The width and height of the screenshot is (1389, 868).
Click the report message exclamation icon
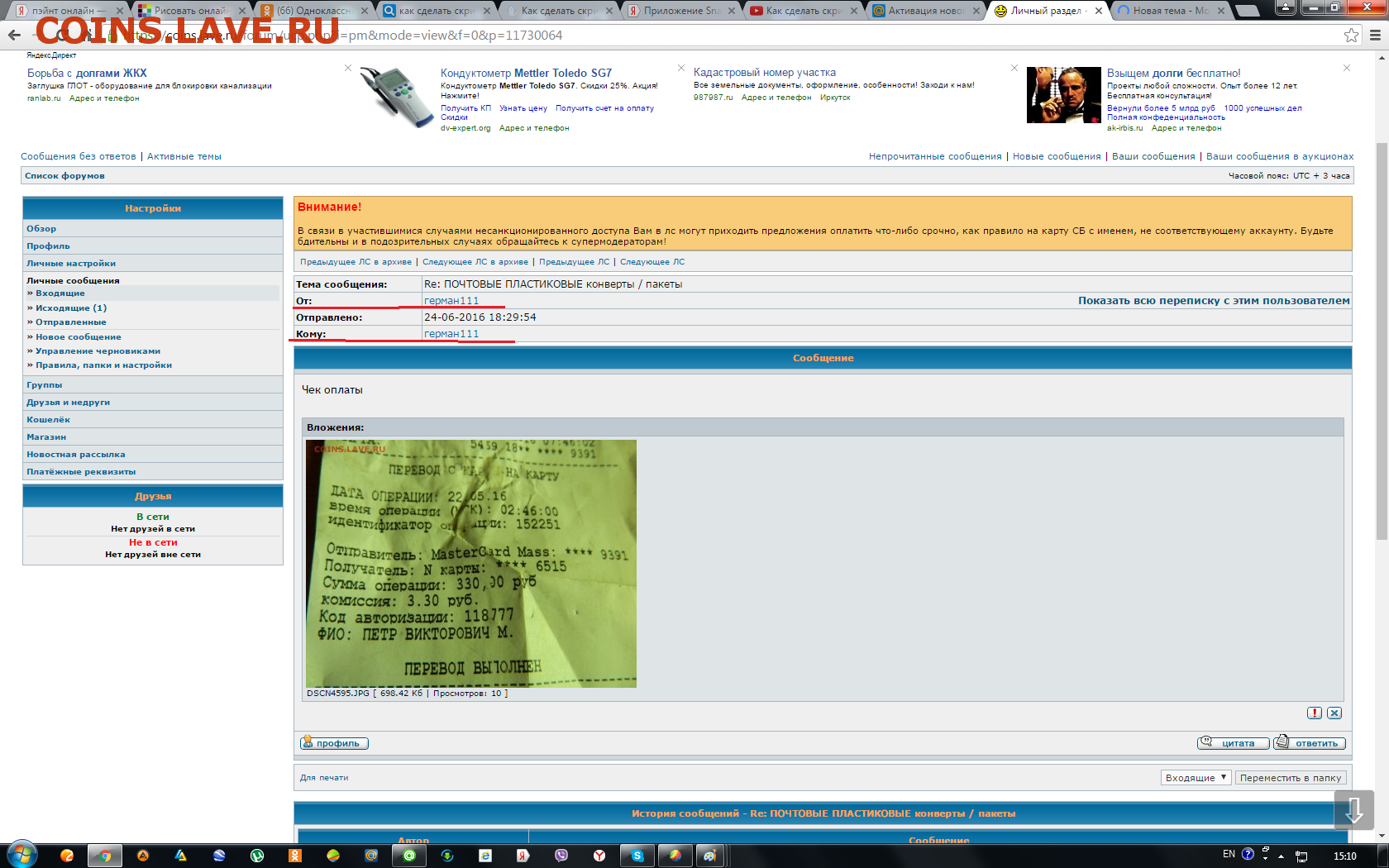(x=1315, y=713)
